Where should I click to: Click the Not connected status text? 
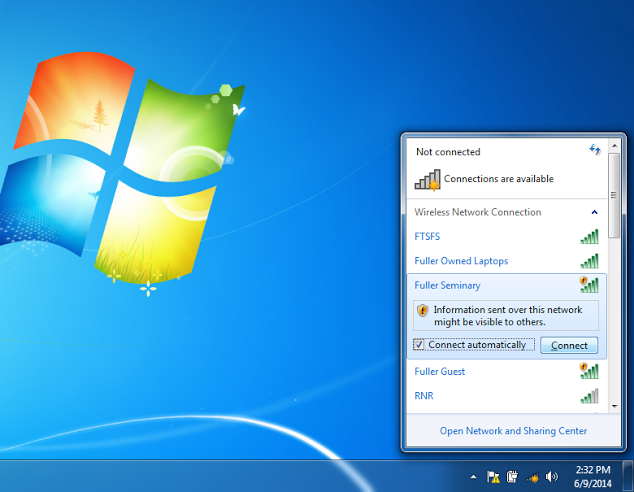[x=448, y=152]
